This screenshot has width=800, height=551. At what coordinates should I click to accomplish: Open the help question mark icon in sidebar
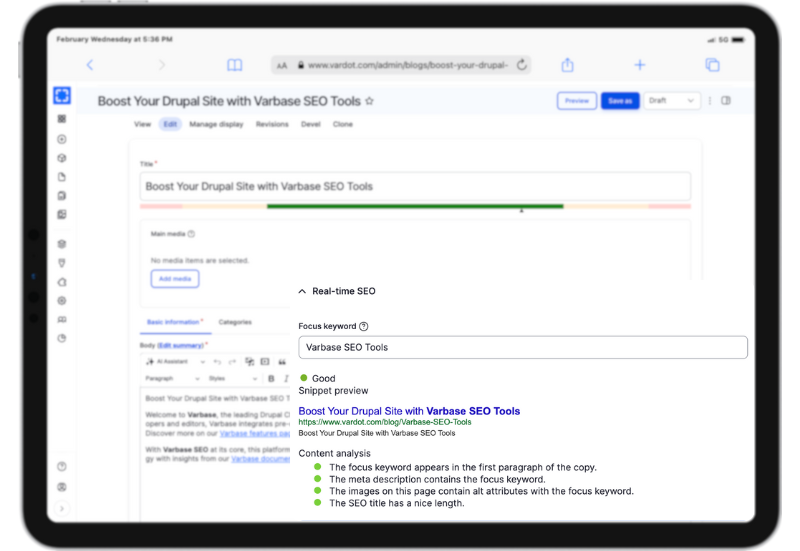click(62, 466)
